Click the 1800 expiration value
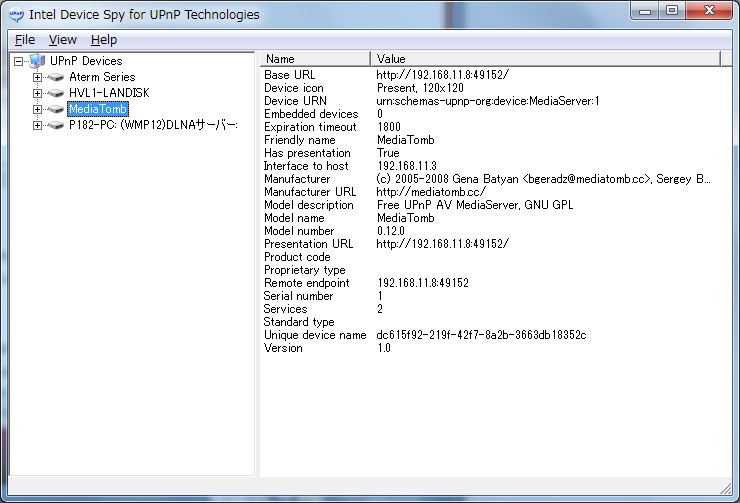The image size is (740, 503). point(389,127)
